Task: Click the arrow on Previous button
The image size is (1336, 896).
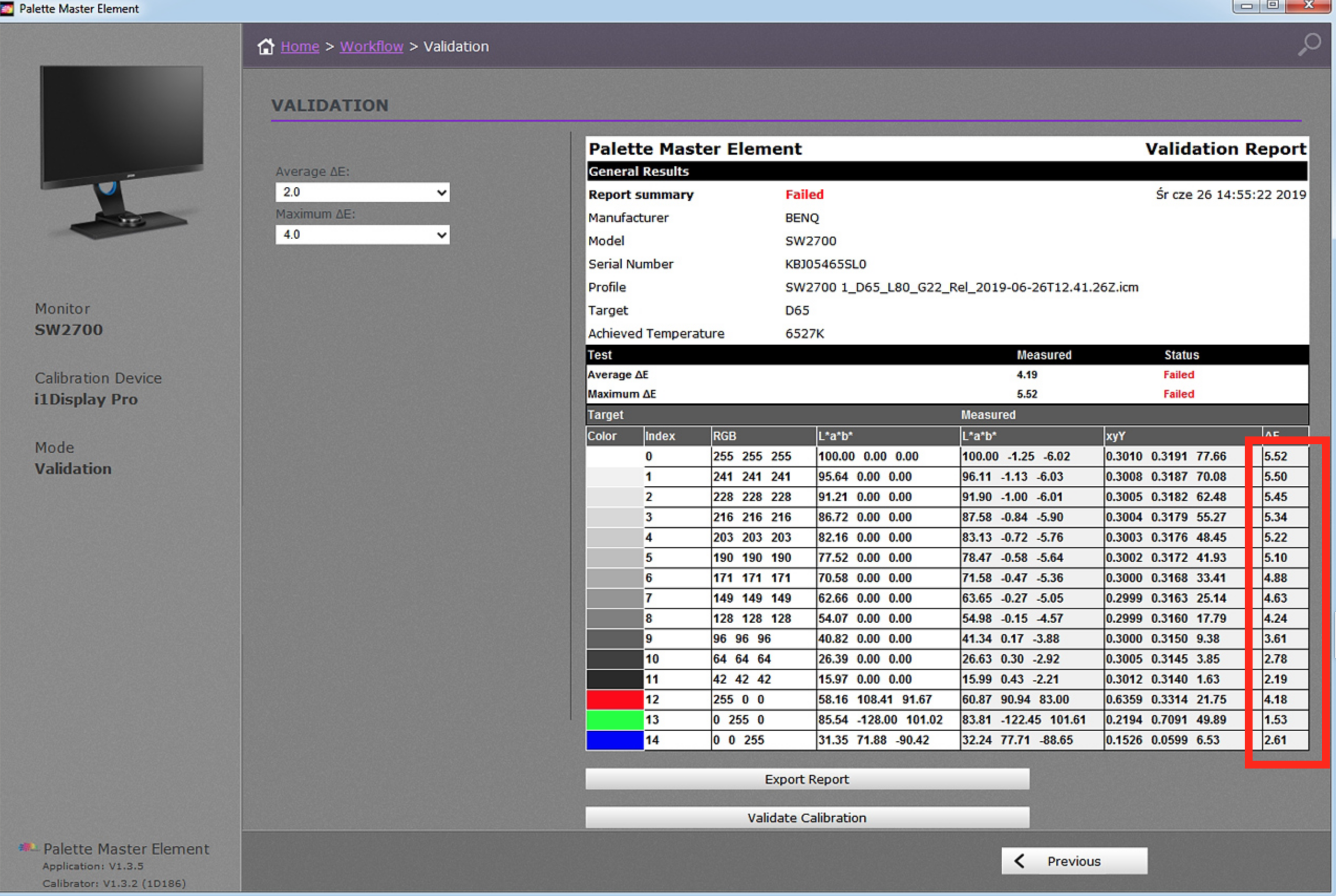Action: tap(1020, 860)
